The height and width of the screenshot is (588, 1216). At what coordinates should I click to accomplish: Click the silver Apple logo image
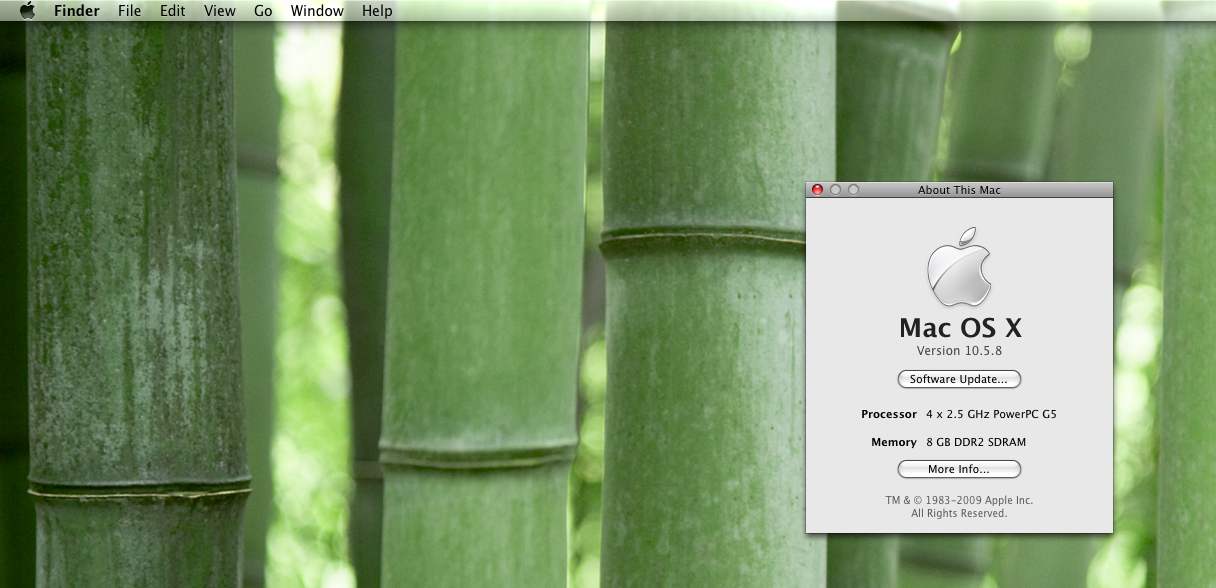pos(959,266)
